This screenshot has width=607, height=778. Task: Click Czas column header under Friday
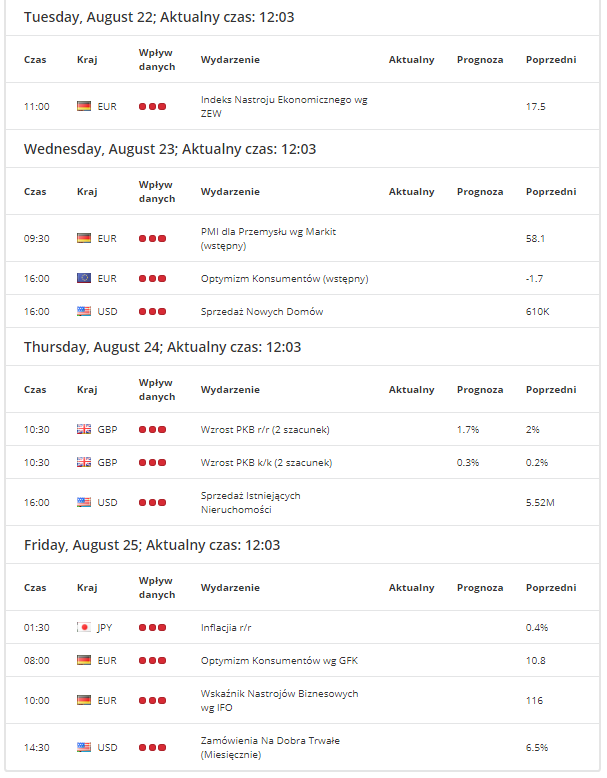pyautogui.click(x=35, y=587)
